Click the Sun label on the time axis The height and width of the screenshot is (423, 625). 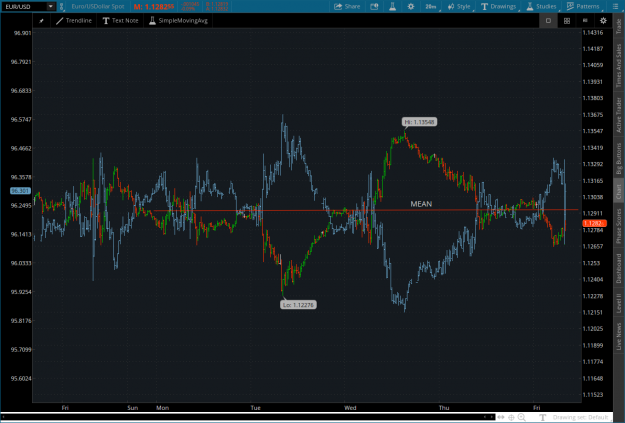[x=133, y=408]
